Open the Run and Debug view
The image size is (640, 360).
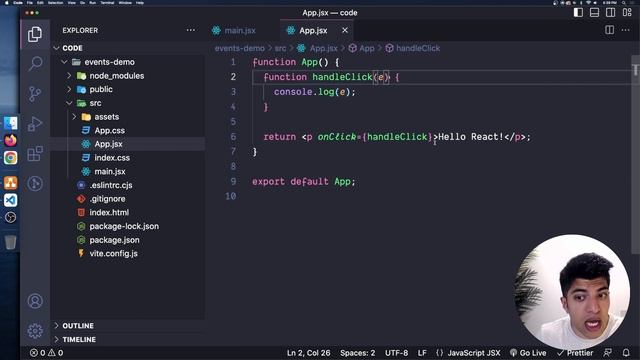pyautogui.click(x=35, y=124)
